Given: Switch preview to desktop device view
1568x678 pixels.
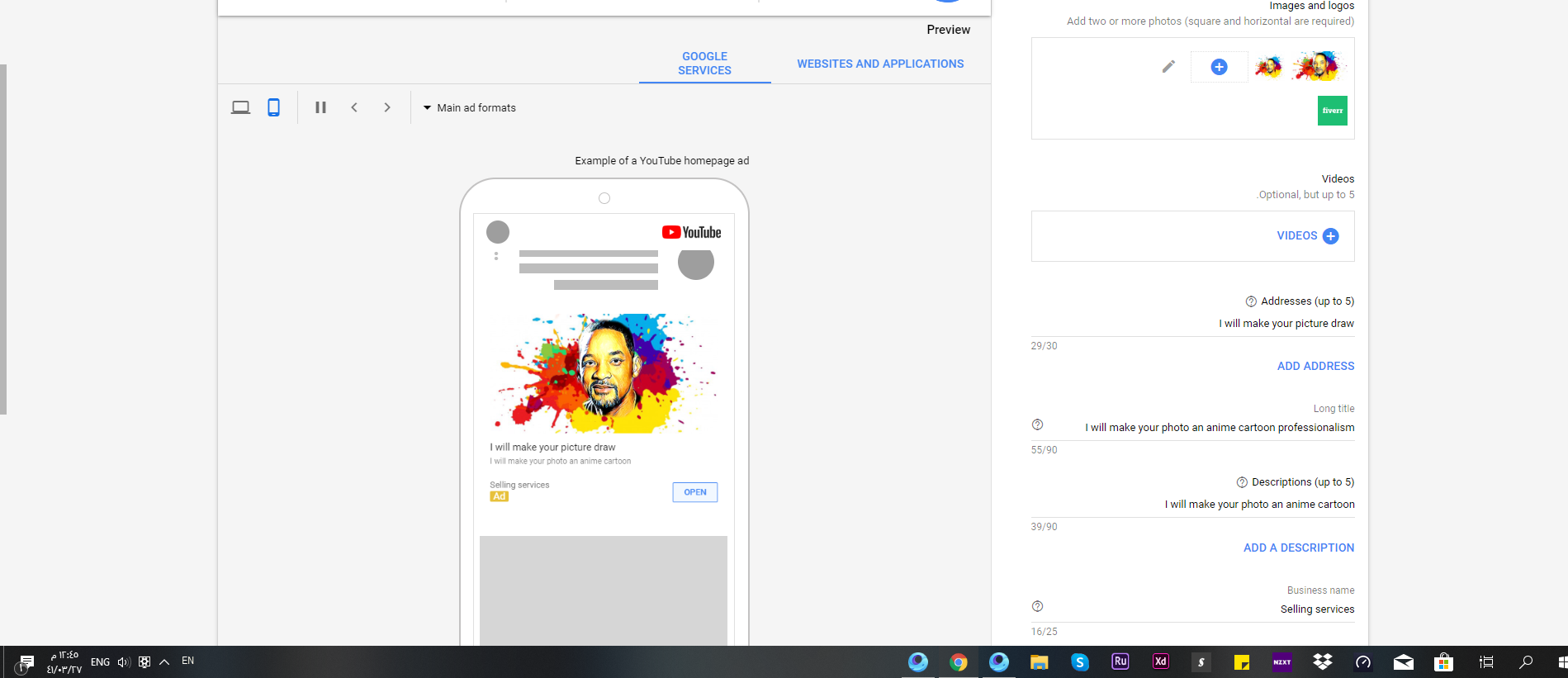Looking at the screenshot, I should (240, 107).
